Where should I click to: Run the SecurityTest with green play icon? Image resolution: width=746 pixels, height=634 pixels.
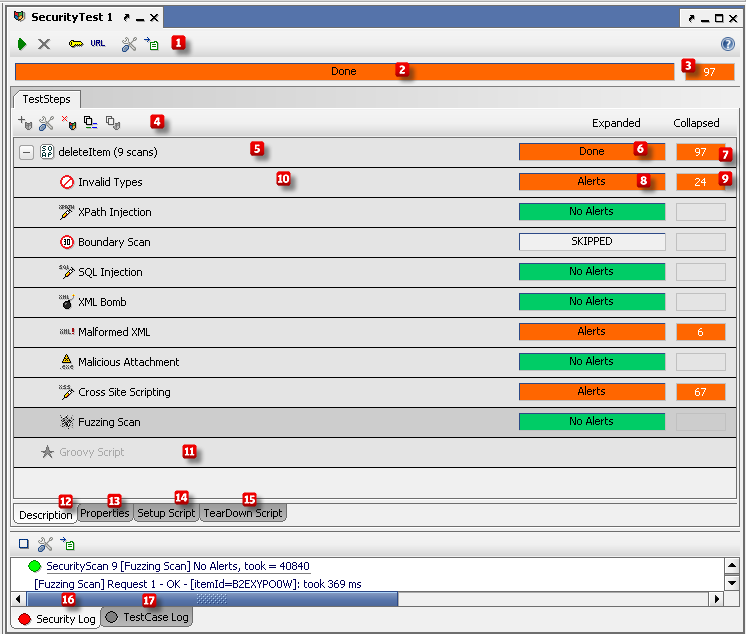21,44
